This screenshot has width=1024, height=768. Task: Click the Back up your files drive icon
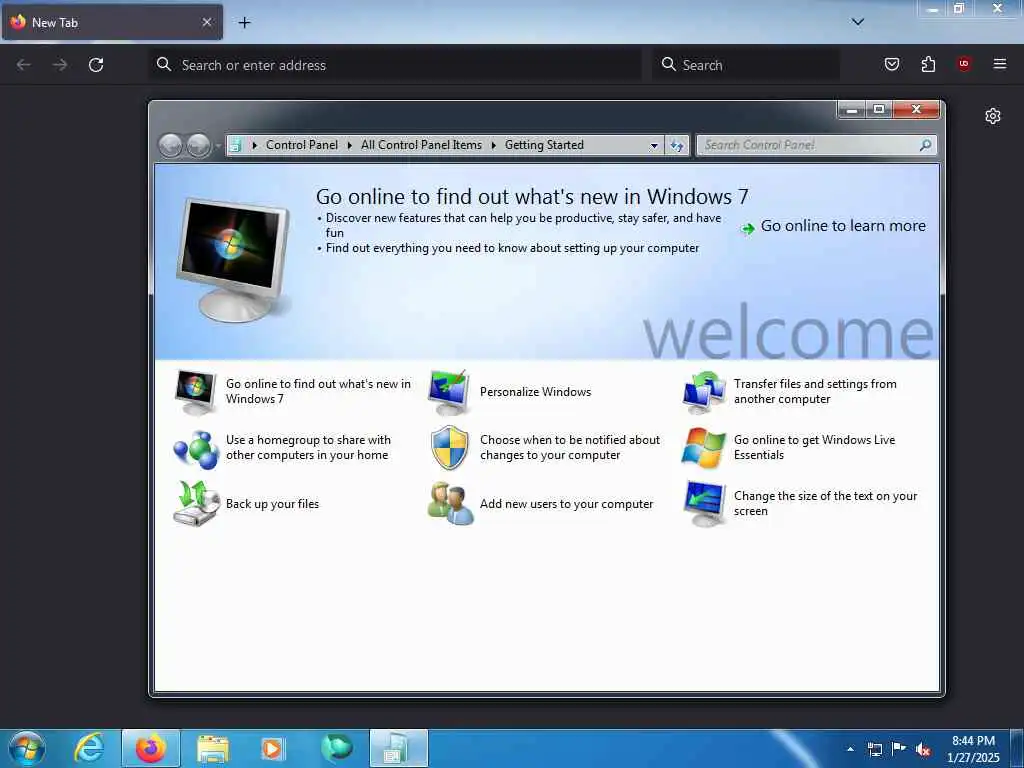tap(196, 504)
